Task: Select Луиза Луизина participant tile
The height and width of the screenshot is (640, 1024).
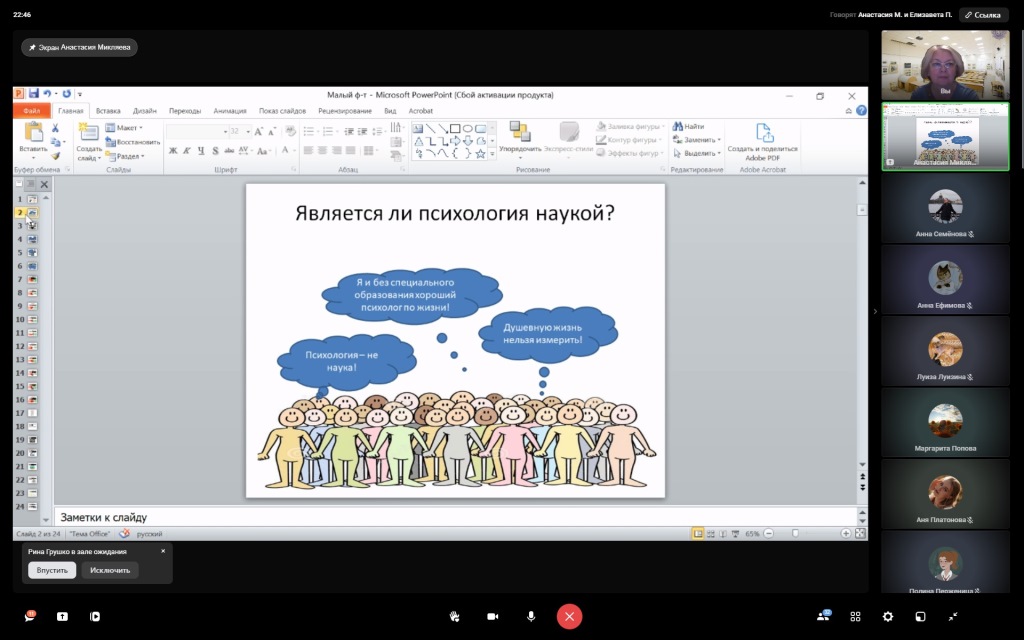Action: point(945,352)
